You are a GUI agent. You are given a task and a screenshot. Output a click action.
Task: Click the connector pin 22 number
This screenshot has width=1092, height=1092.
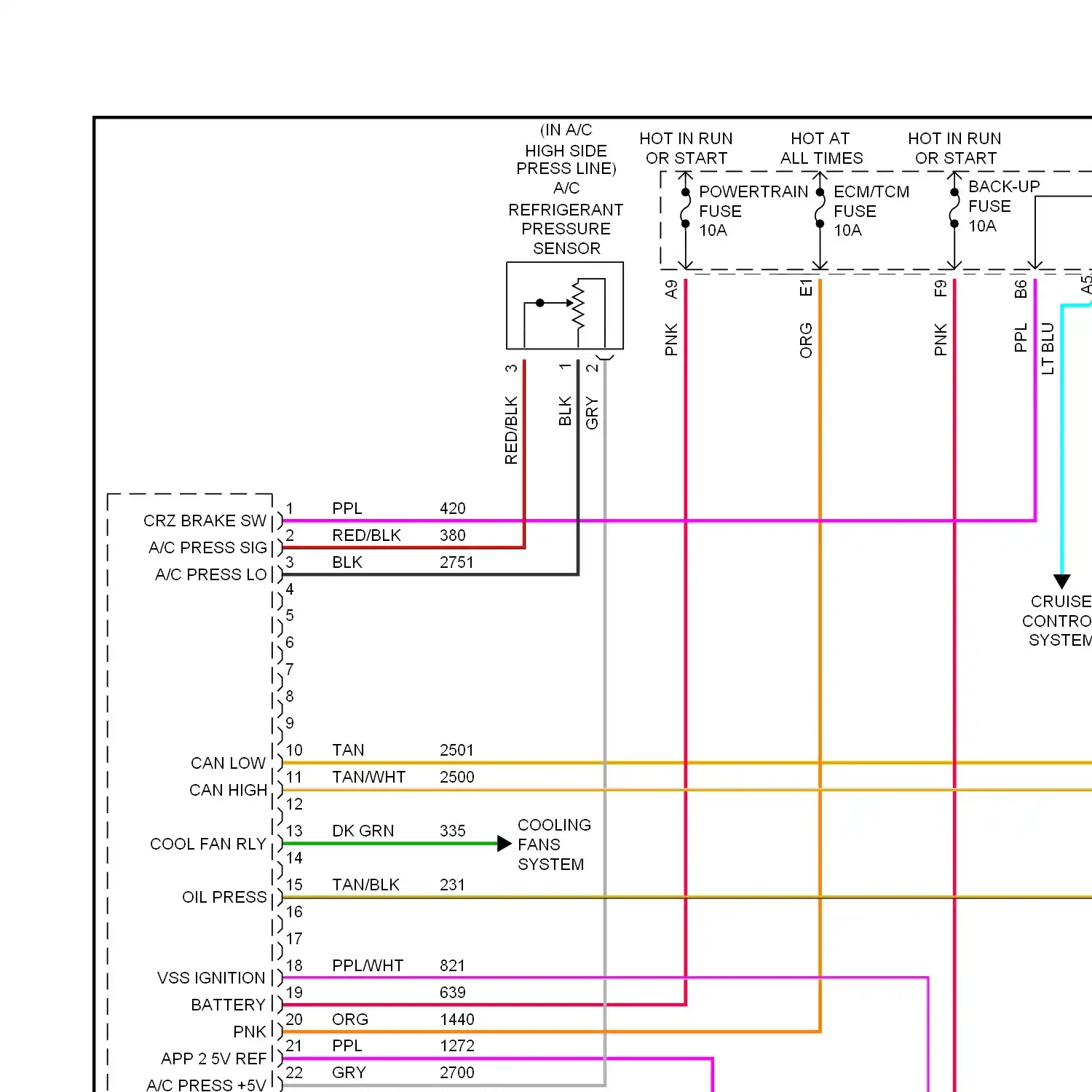pos(294,1072)
